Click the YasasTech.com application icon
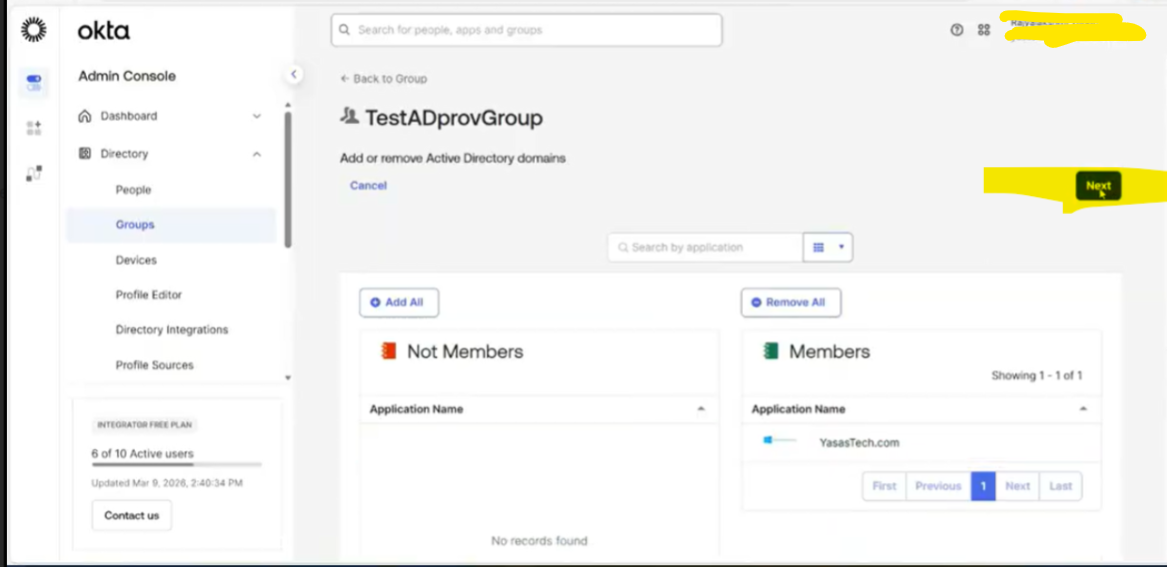This screenshot has width=1167, height=567. coord(780,441)
